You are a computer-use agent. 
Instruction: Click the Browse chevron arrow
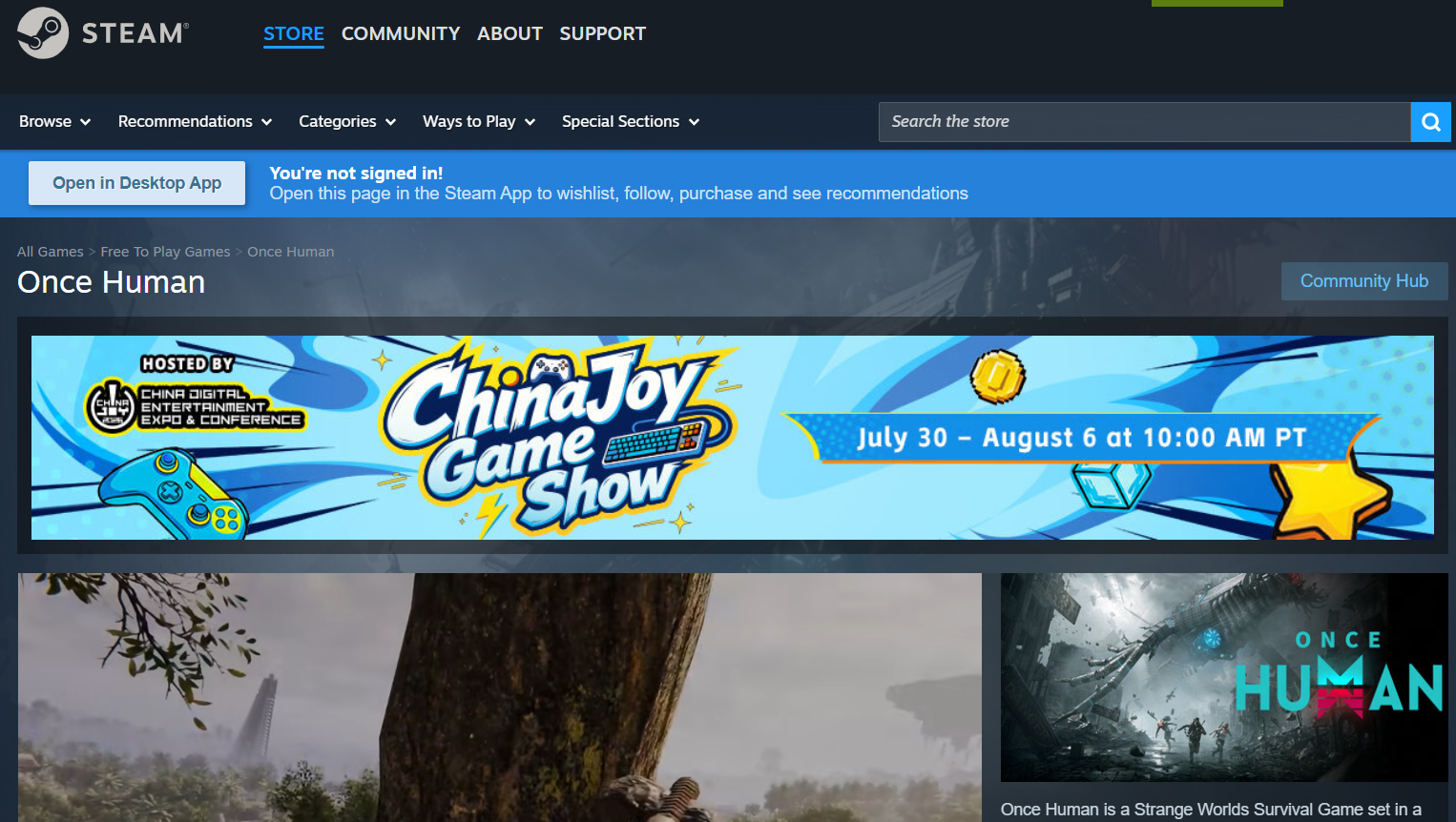click(x=85, y=122)
